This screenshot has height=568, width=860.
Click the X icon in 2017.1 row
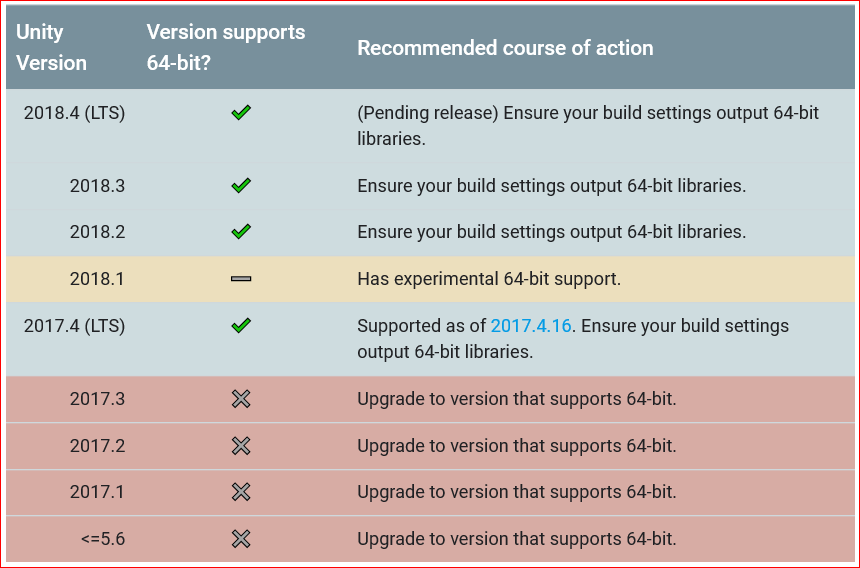click(241, 492)
